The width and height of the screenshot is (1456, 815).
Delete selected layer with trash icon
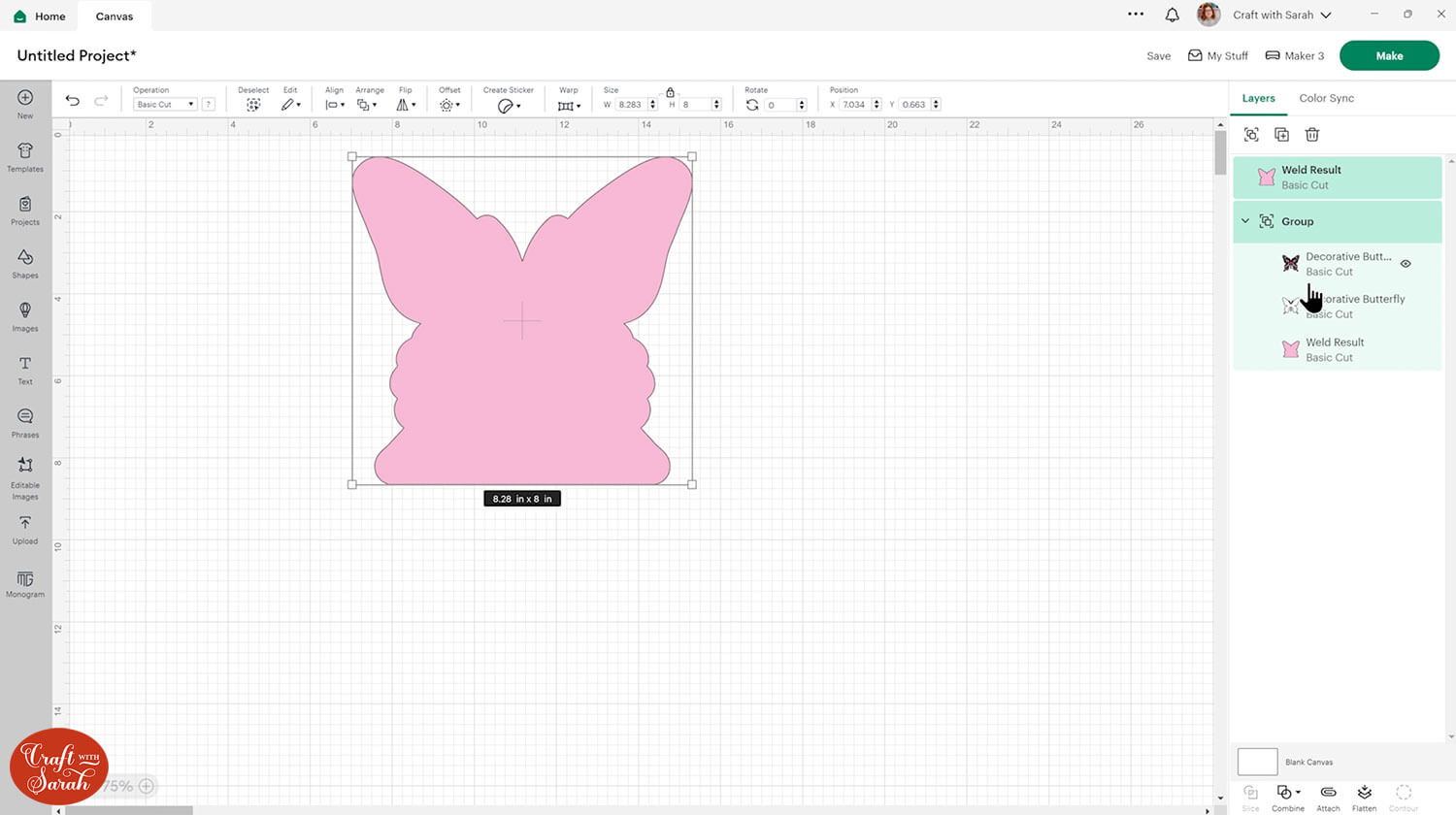pyautogui.click(x=1312, y=135)
